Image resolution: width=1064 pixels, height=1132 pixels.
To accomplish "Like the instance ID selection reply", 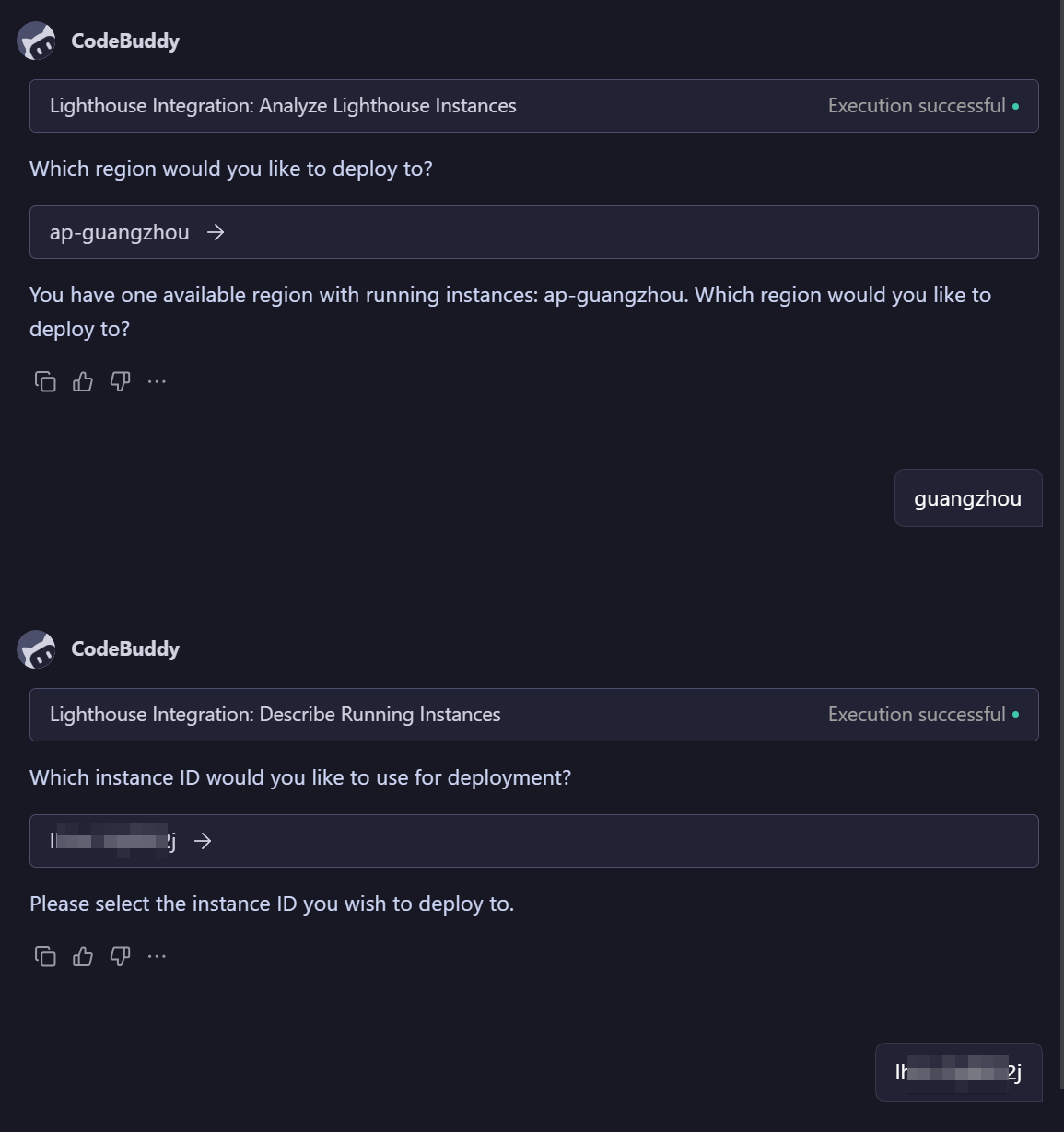I will (83, 956).
